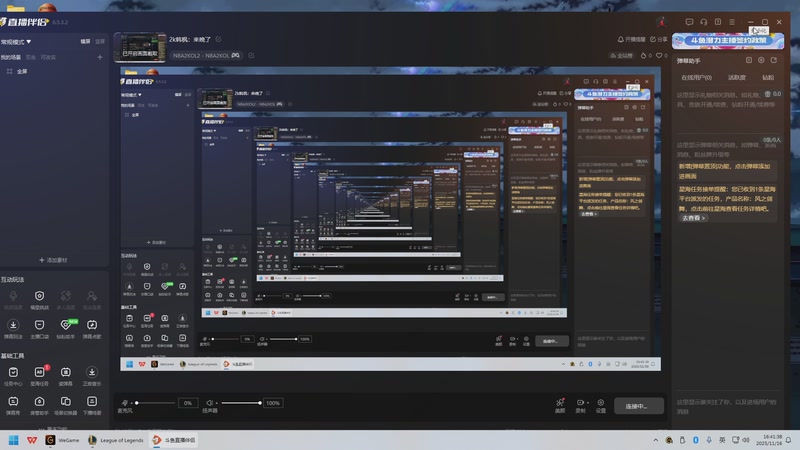The width and height of the screenshot is (800, 450).
Task: Add a new scene with plus icon
Action: (x=100, y=57)
